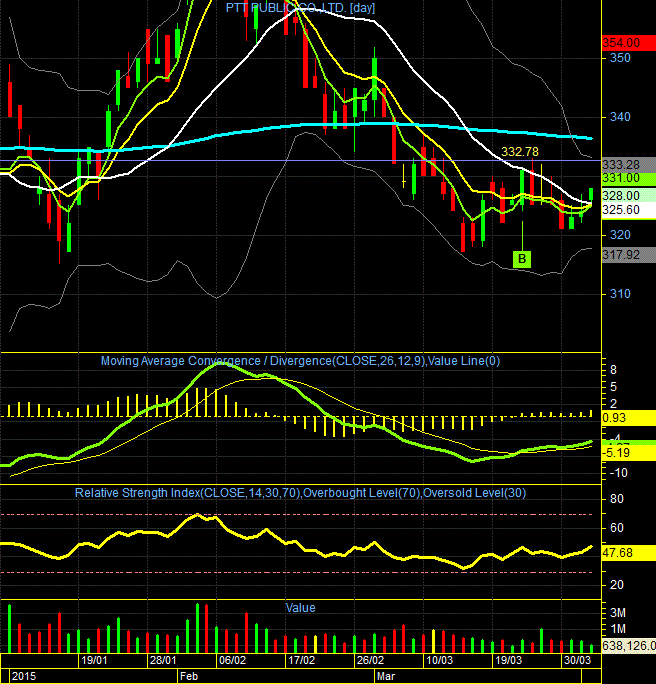Click the MACD axis value 8
Viewport: 656px width, 684px height.
pos(613,370)
